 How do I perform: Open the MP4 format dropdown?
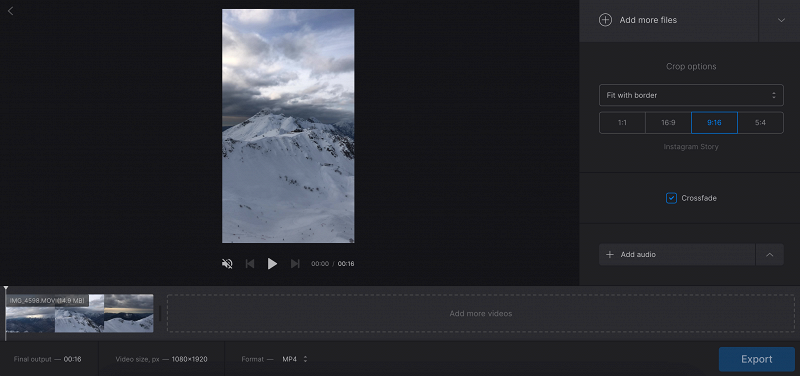295,359
